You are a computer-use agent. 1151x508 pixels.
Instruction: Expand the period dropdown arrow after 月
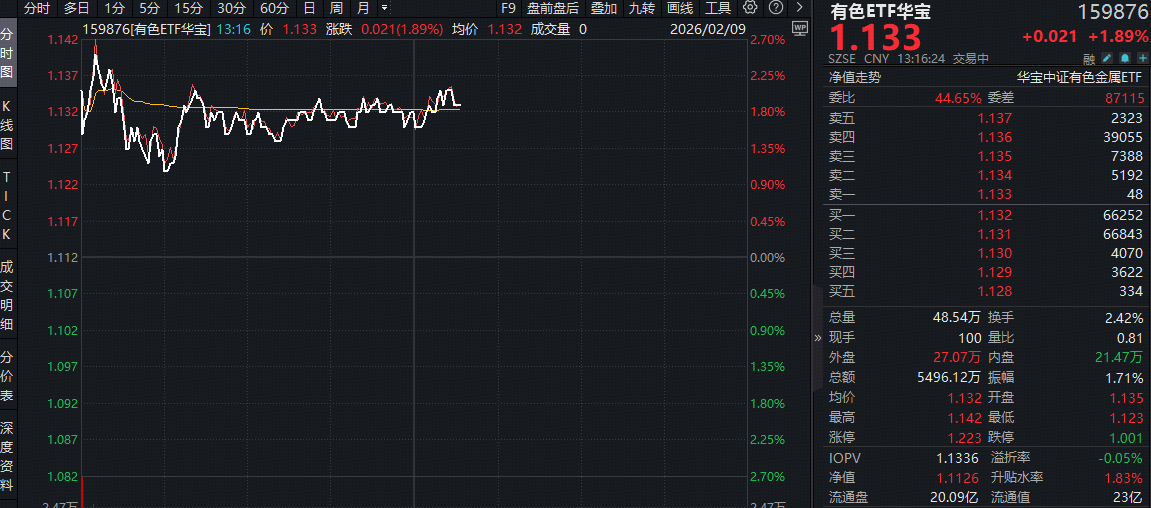point(385,8)
